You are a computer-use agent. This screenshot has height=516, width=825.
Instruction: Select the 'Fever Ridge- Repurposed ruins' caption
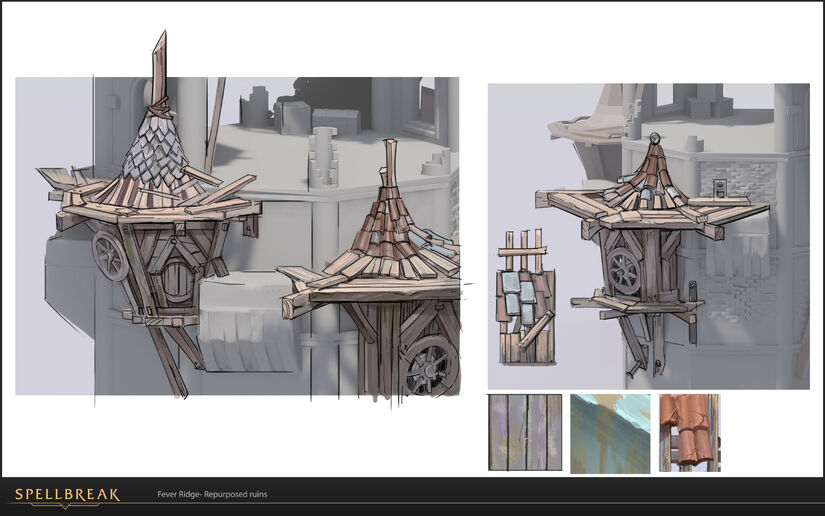(212, 494)
